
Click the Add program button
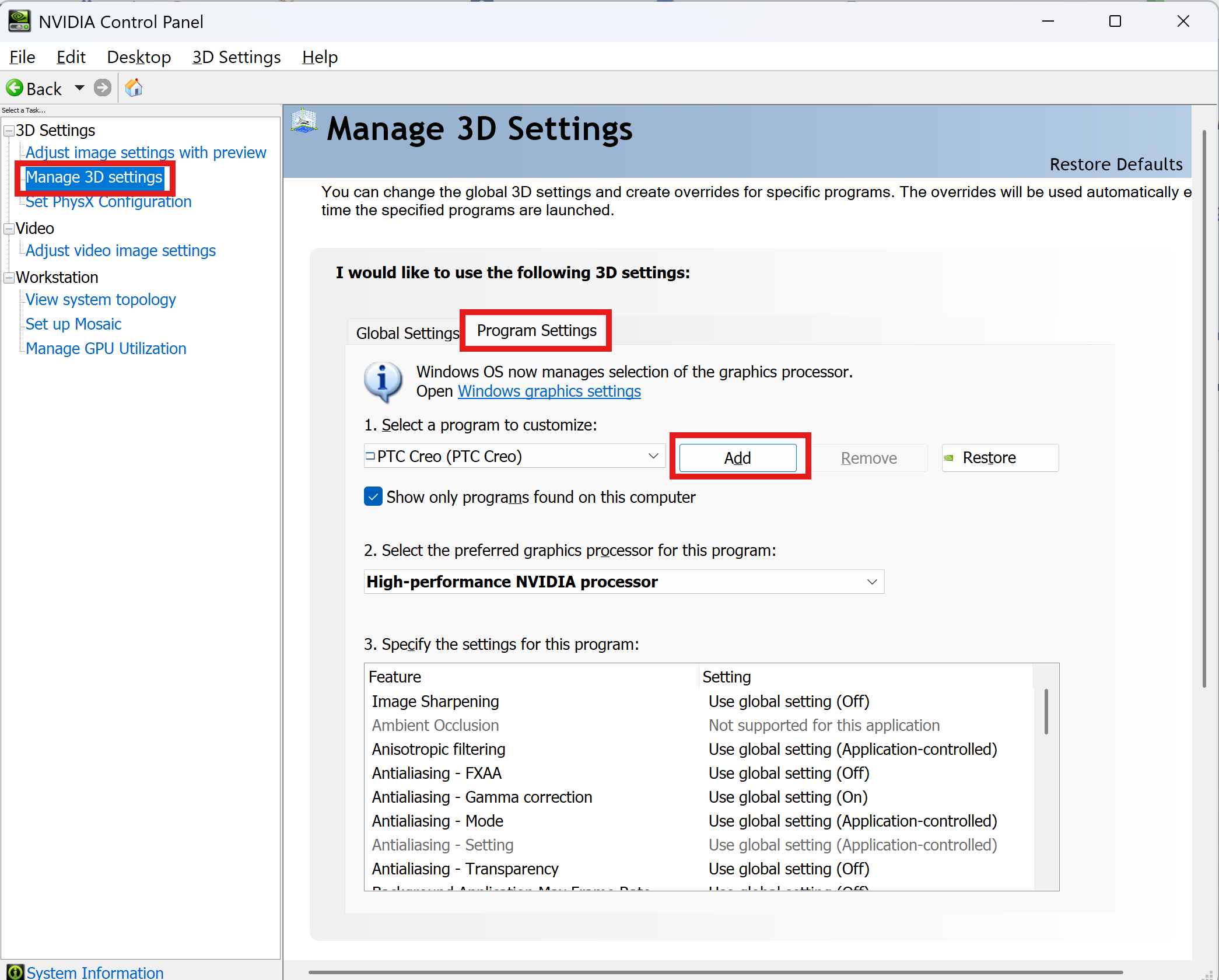(738, 458)
